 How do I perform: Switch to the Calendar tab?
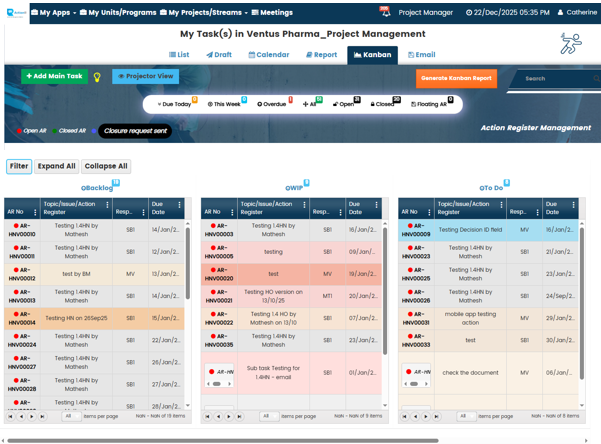coord(268,55)
